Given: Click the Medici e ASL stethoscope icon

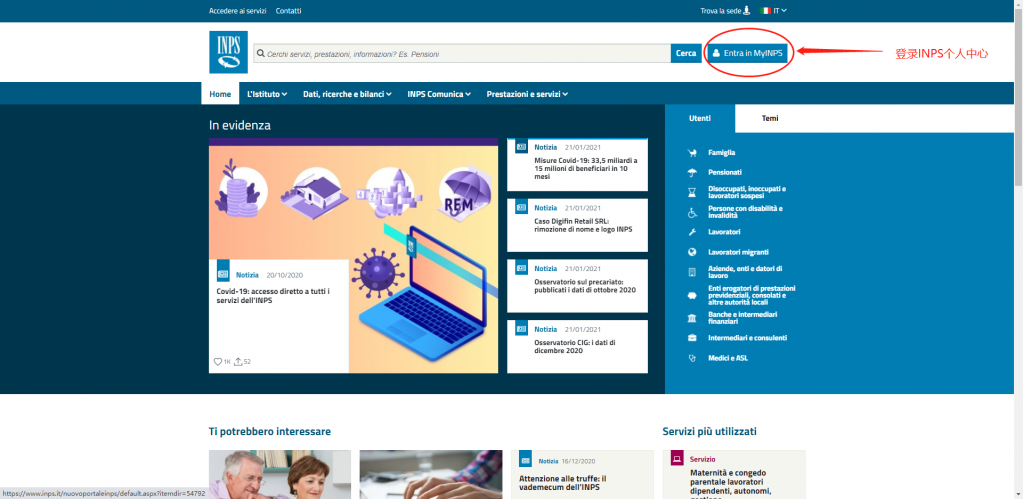Looking at the screenshot, I should 691,358.
